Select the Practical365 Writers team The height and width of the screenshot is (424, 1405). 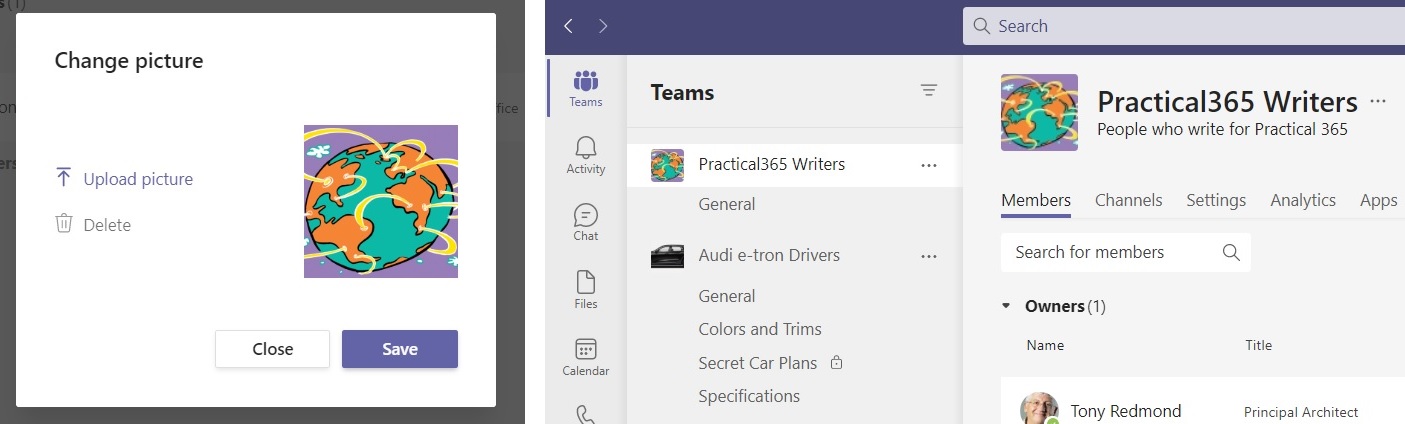tap(772, 165)
